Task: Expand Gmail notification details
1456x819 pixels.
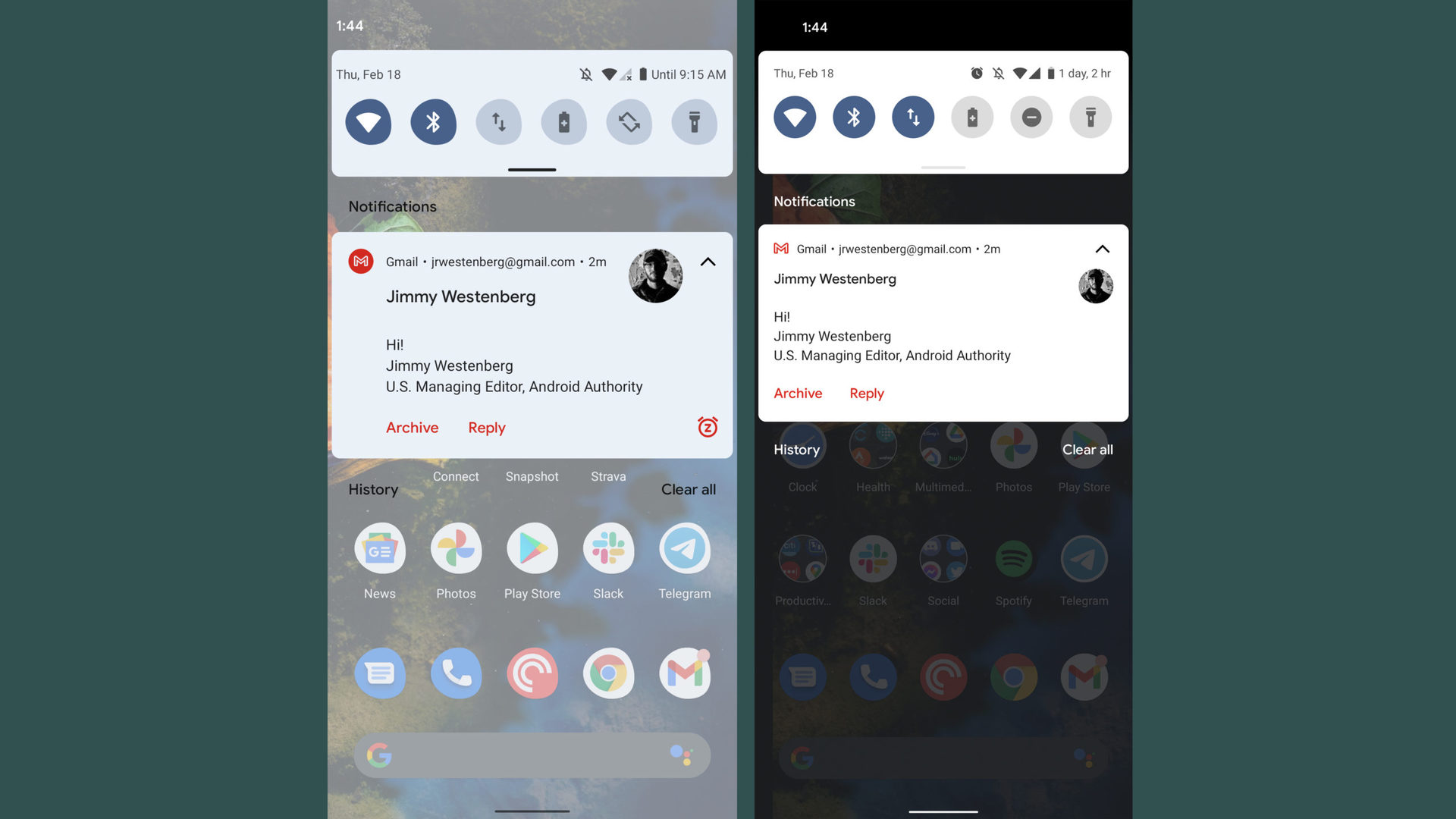Action: point(707,261)
